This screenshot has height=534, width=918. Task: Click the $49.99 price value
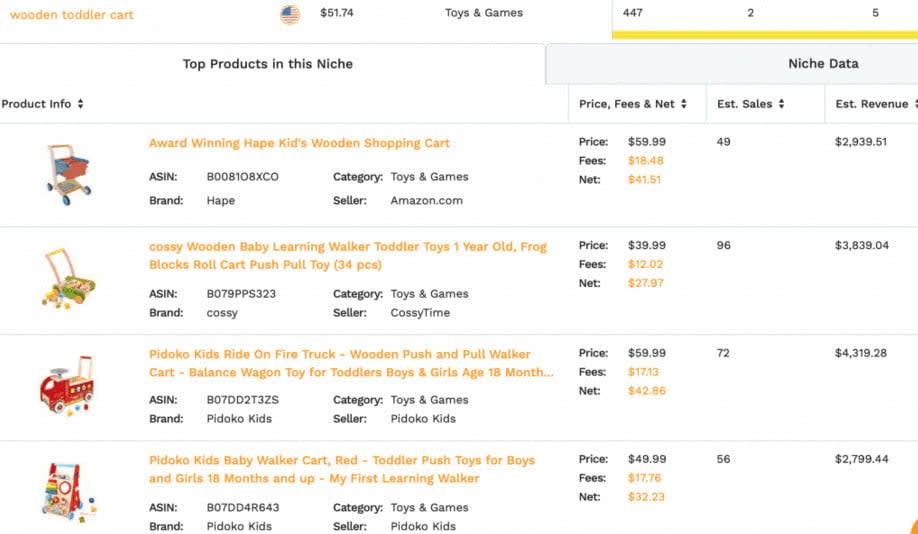[x=647, y=459]
